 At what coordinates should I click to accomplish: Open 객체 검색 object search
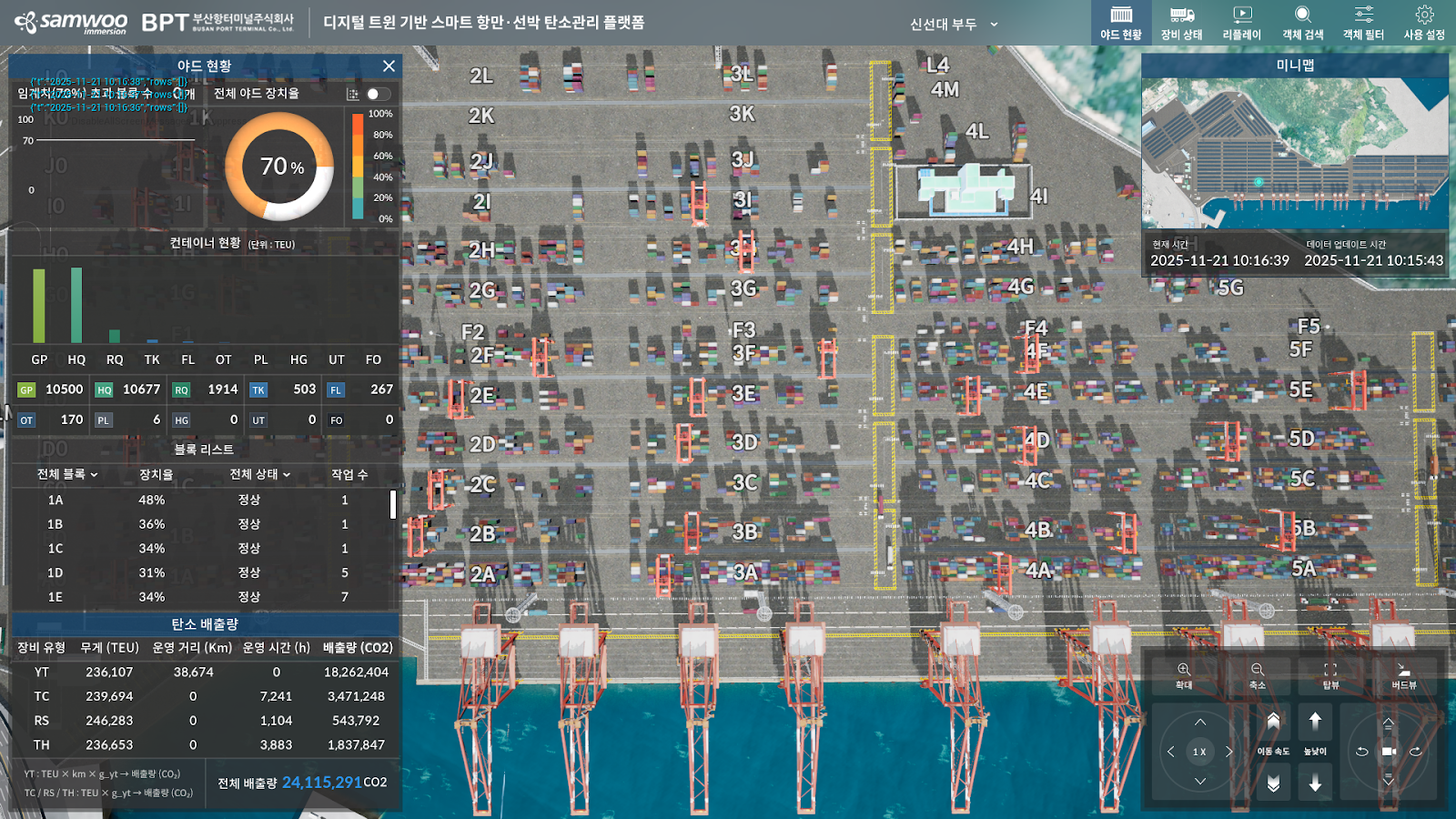pos(1303,23)
